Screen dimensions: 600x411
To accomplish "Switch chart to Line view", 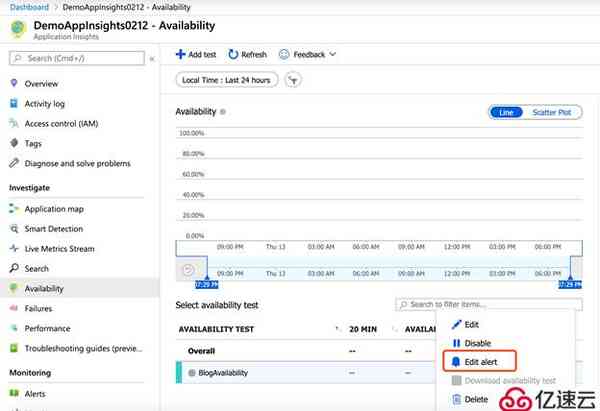I will tap(506, 113).
